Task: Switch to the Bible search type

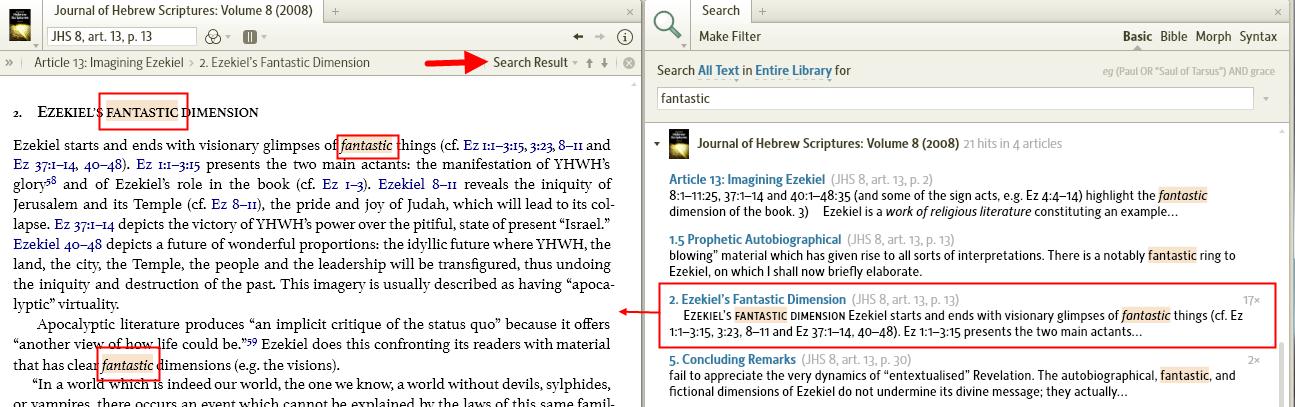Action: 1173,37
